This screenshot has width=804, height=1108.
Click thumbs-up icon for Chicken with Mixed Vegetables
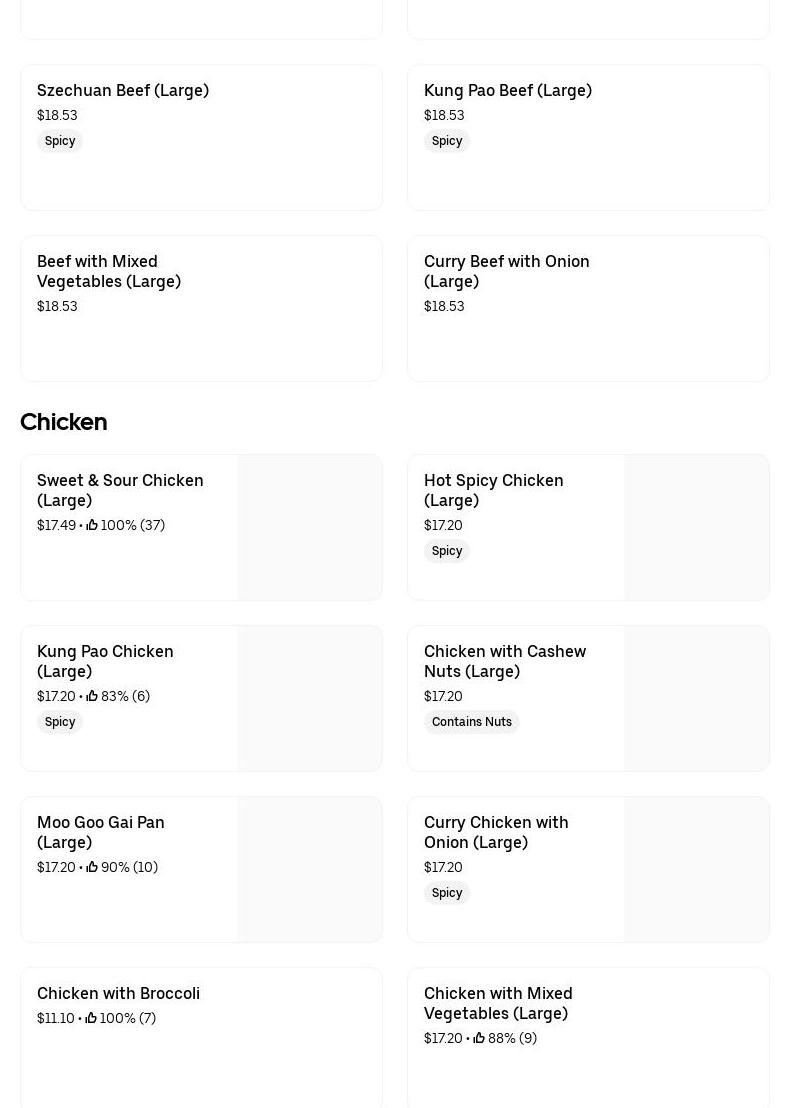479,1038
